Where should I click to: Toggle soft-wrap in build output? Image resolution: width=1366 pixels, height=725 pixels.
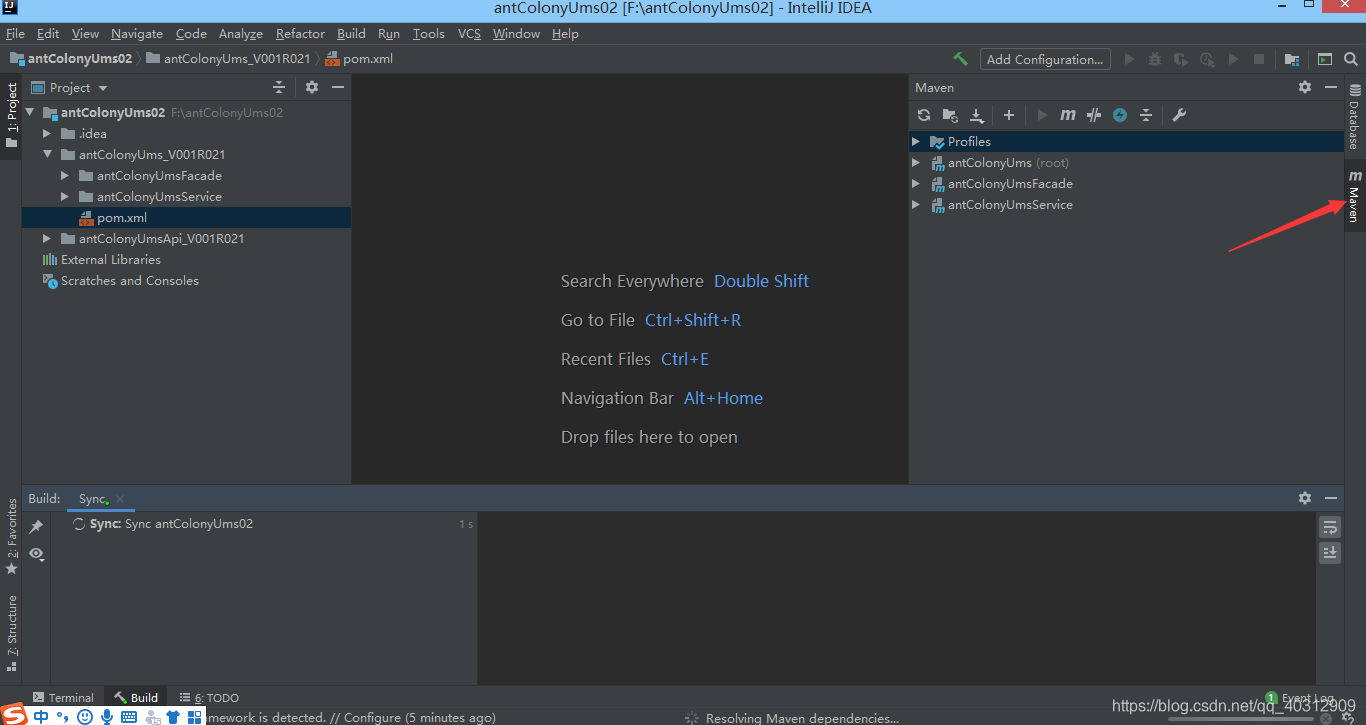[x=1329, y=526]
